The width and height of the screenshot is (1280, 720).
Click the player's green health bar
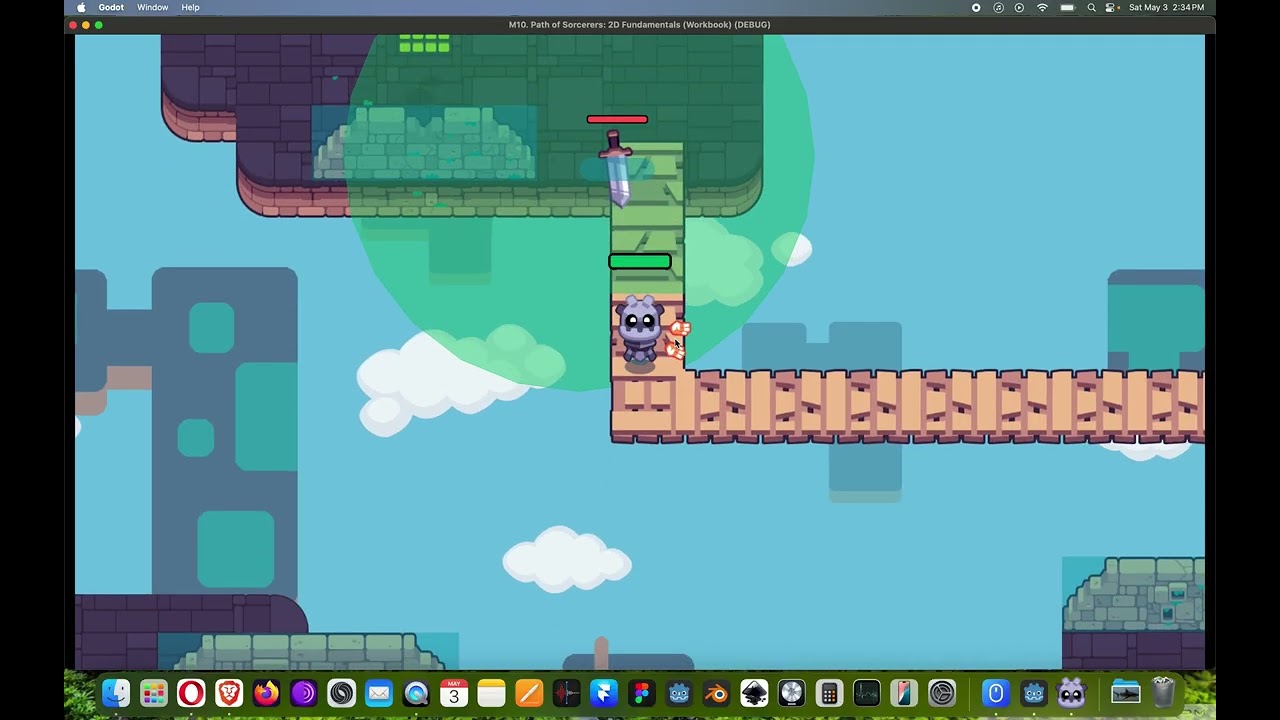pyautogui.click(x=640, y=261)
